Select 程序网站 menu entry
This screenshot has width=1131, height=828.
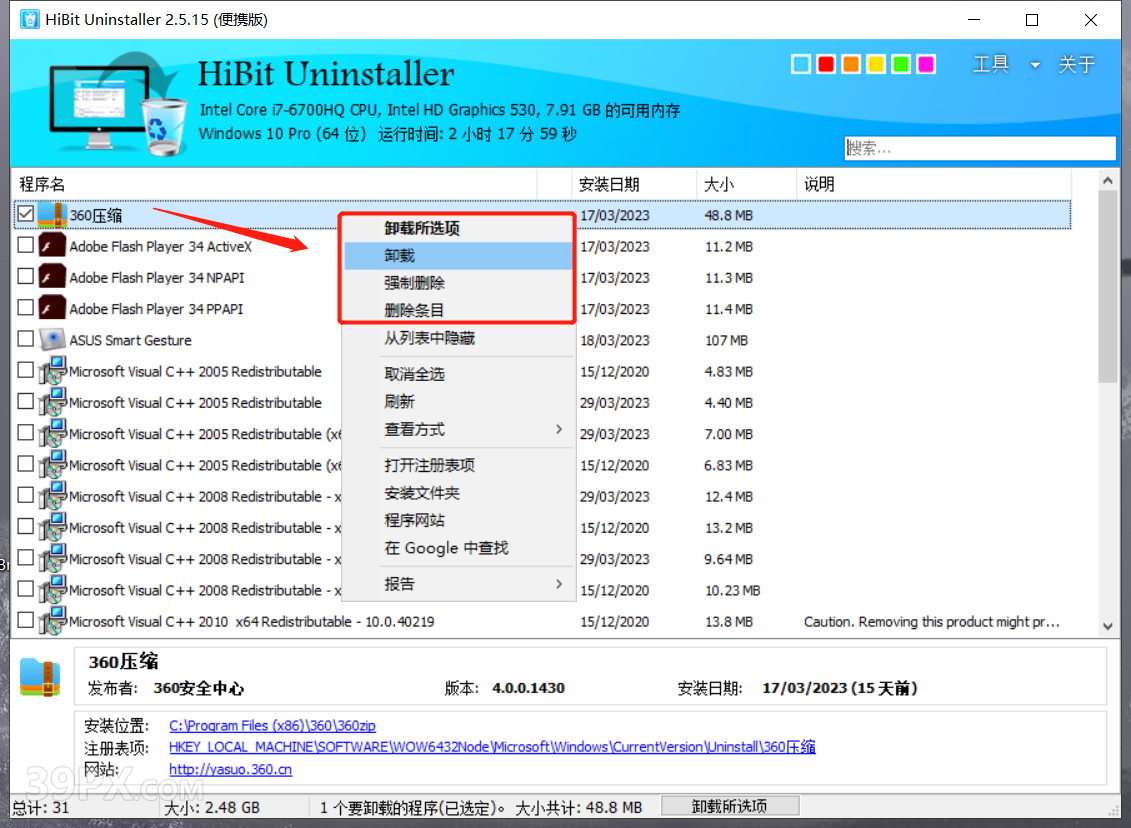458,520
